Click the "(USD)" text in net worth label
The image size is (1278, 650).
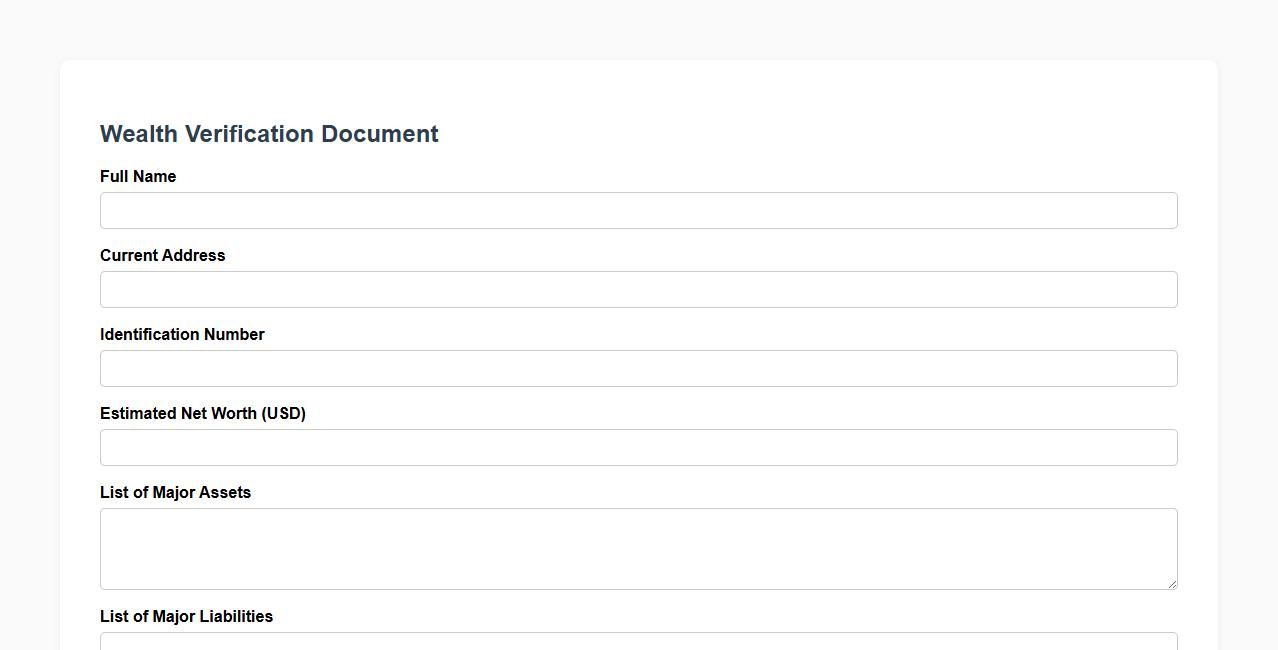point(283,414)
